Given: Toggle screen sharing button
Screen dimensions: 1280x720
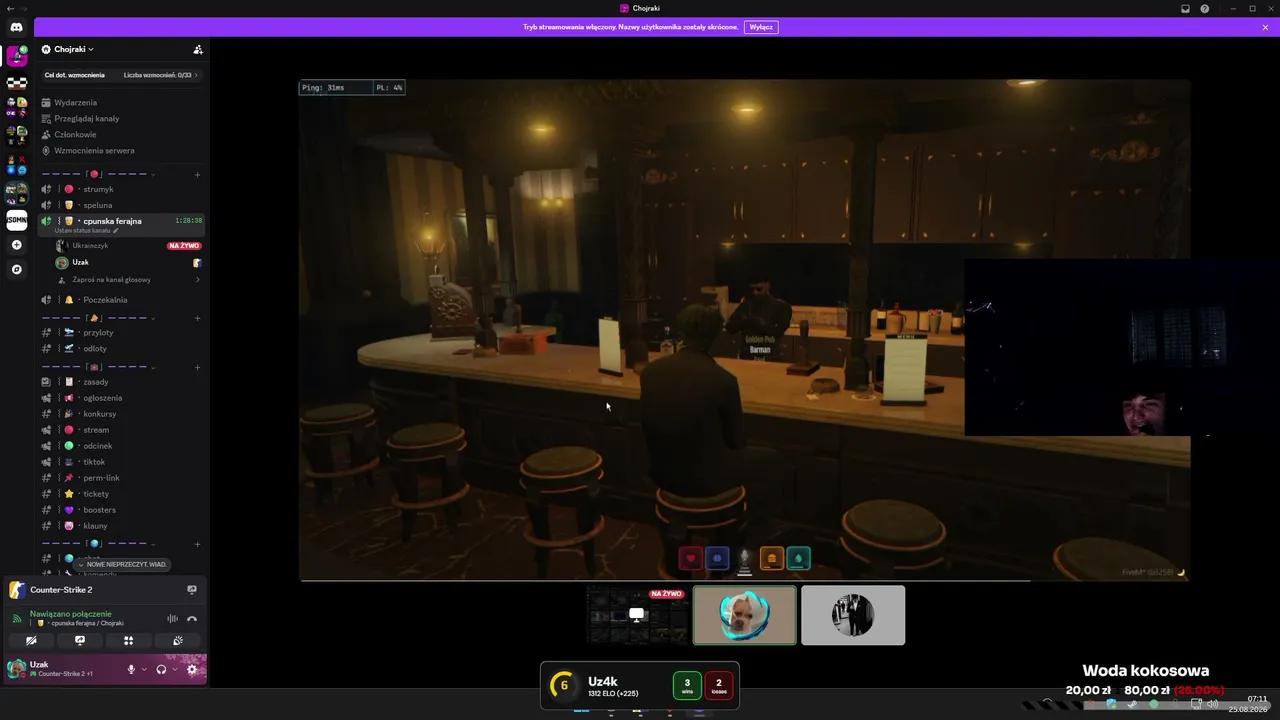Looking at the screenshot, I should click(80, 640).
